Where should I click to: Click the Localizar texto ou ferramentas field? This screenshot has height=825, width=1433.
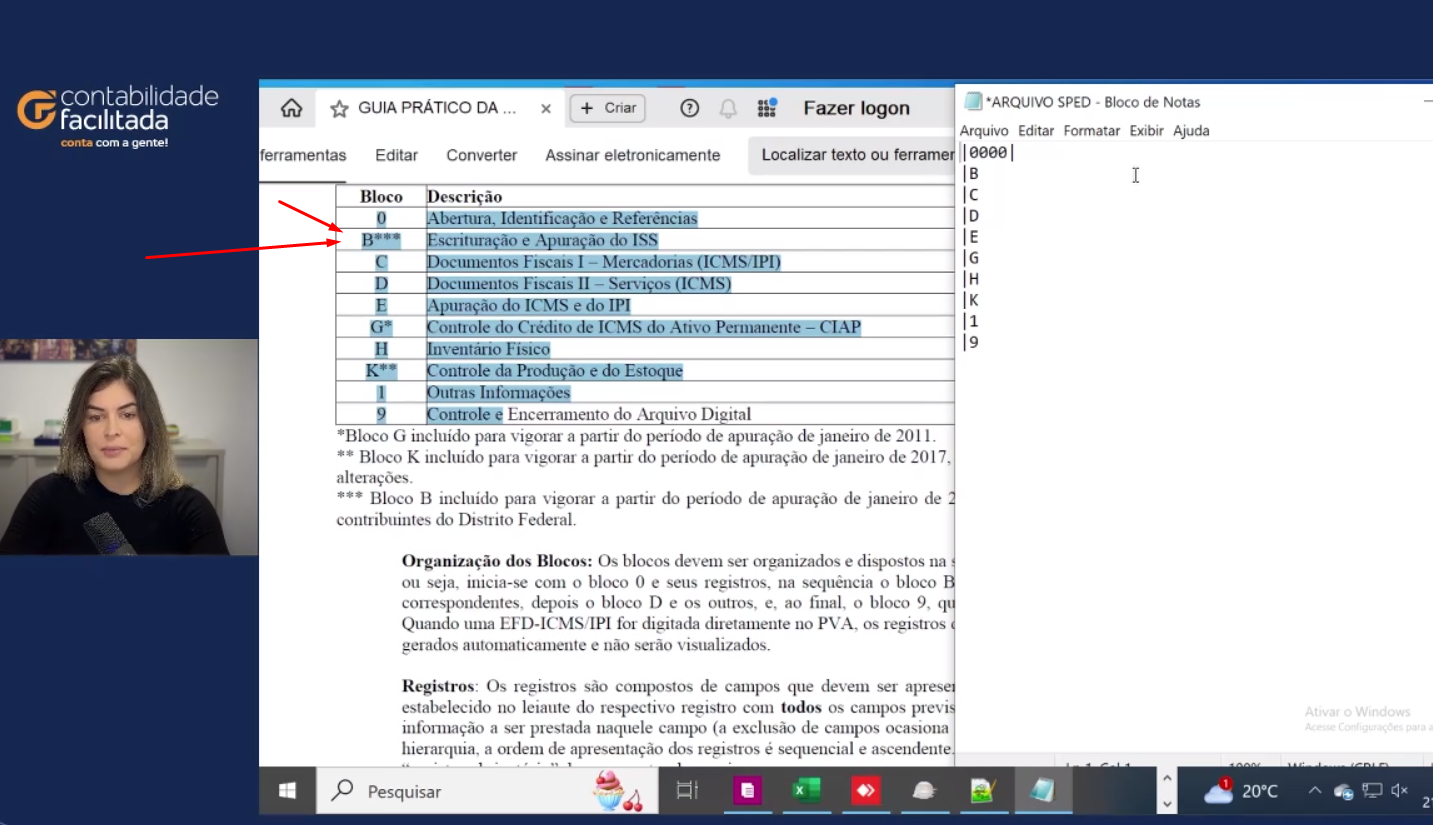pos(851,155)
